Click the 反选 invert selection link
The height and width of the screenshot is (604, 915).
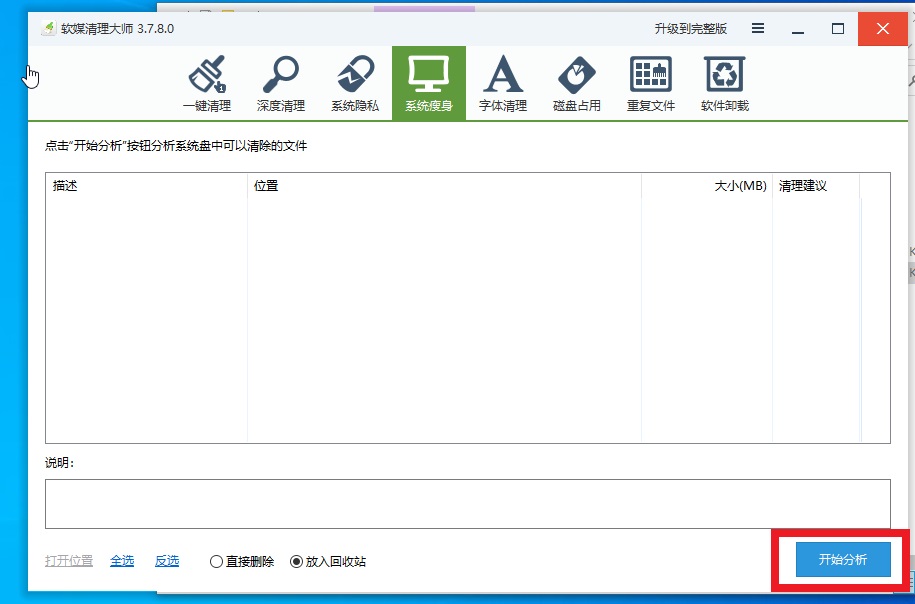click(167, 561)
